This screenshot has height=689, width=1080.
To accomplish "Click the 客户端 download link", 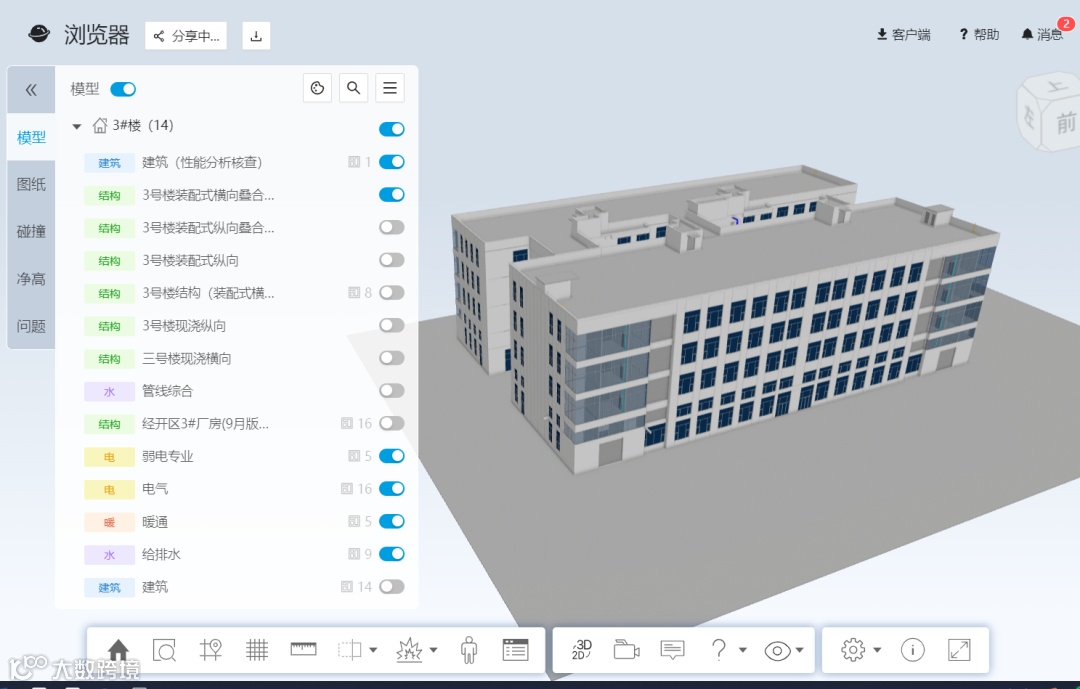I will (x=903, y=34).
